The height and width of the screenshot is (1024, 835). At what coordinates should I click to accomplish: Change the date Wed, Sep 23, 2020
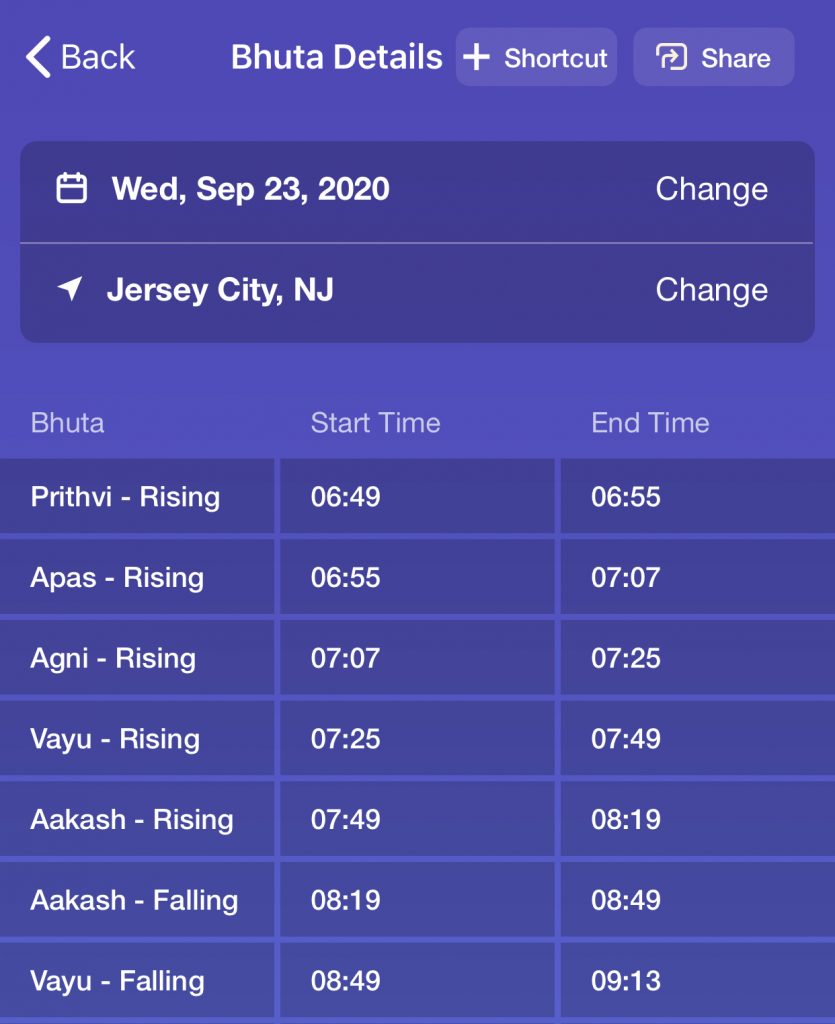click(712, 189)
